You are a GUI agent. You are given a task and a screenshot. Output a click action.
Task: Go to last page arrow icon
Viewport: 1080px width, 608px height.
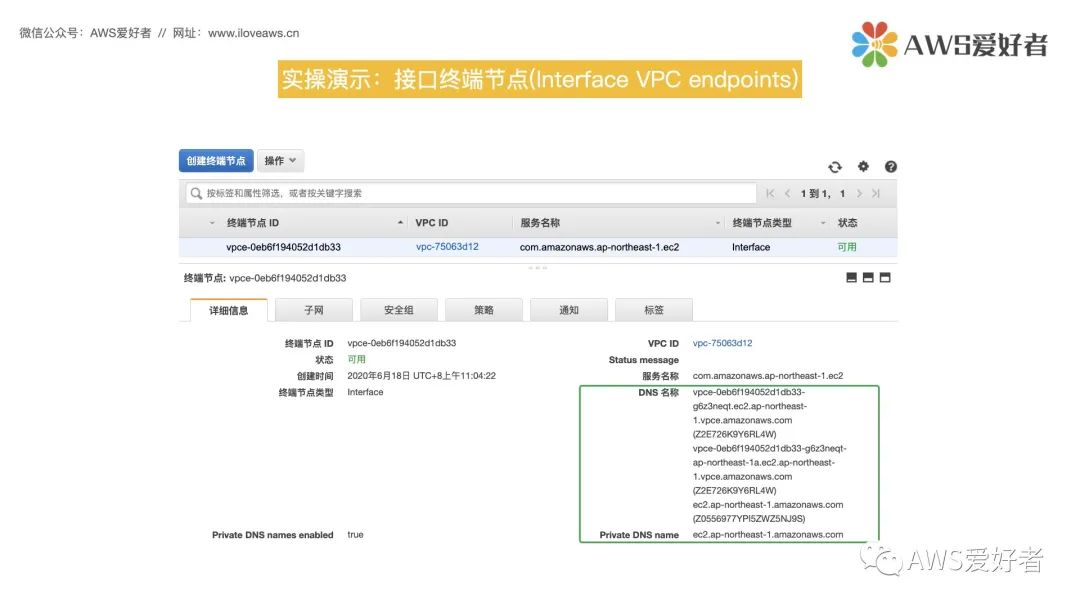876,193
